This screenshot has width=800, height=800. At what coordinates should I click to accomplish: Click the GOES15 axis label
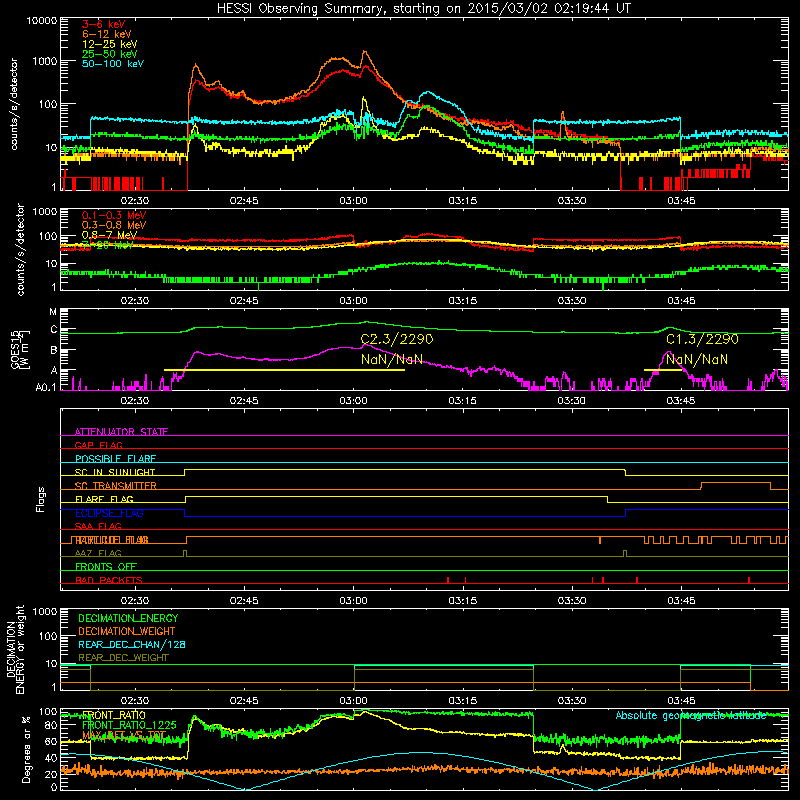[x=15, y=350]
